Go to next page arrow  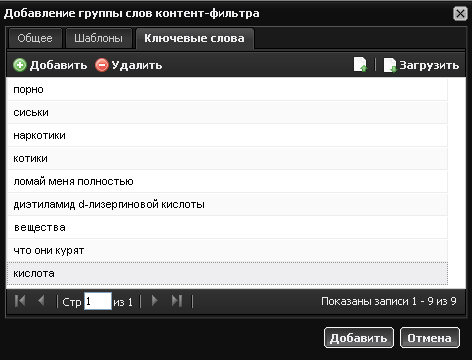[x=155, y=301]
